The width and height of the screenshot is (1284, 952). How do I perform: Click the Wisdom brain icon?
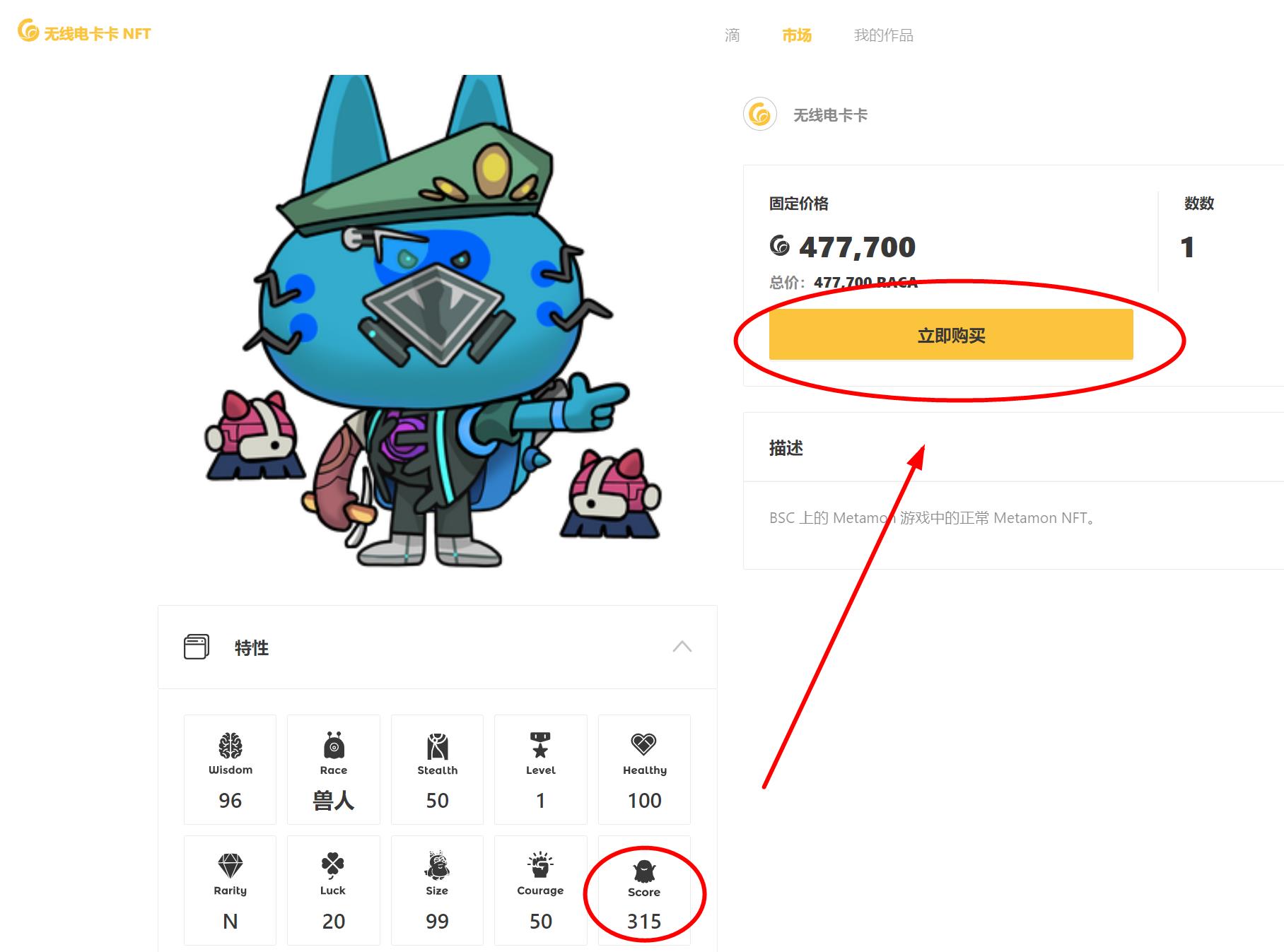[230, 745]
